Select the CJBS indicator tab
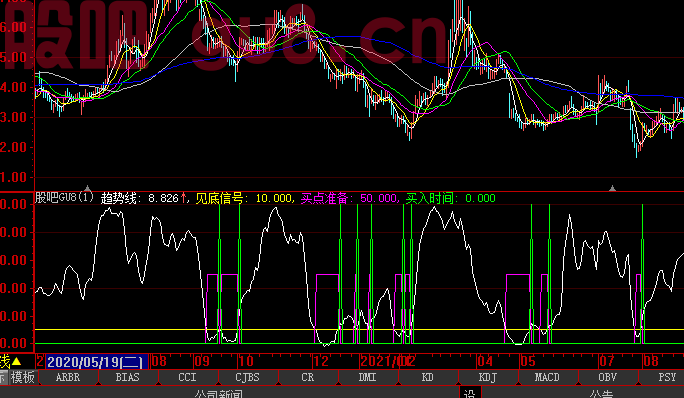 (247, 377)
